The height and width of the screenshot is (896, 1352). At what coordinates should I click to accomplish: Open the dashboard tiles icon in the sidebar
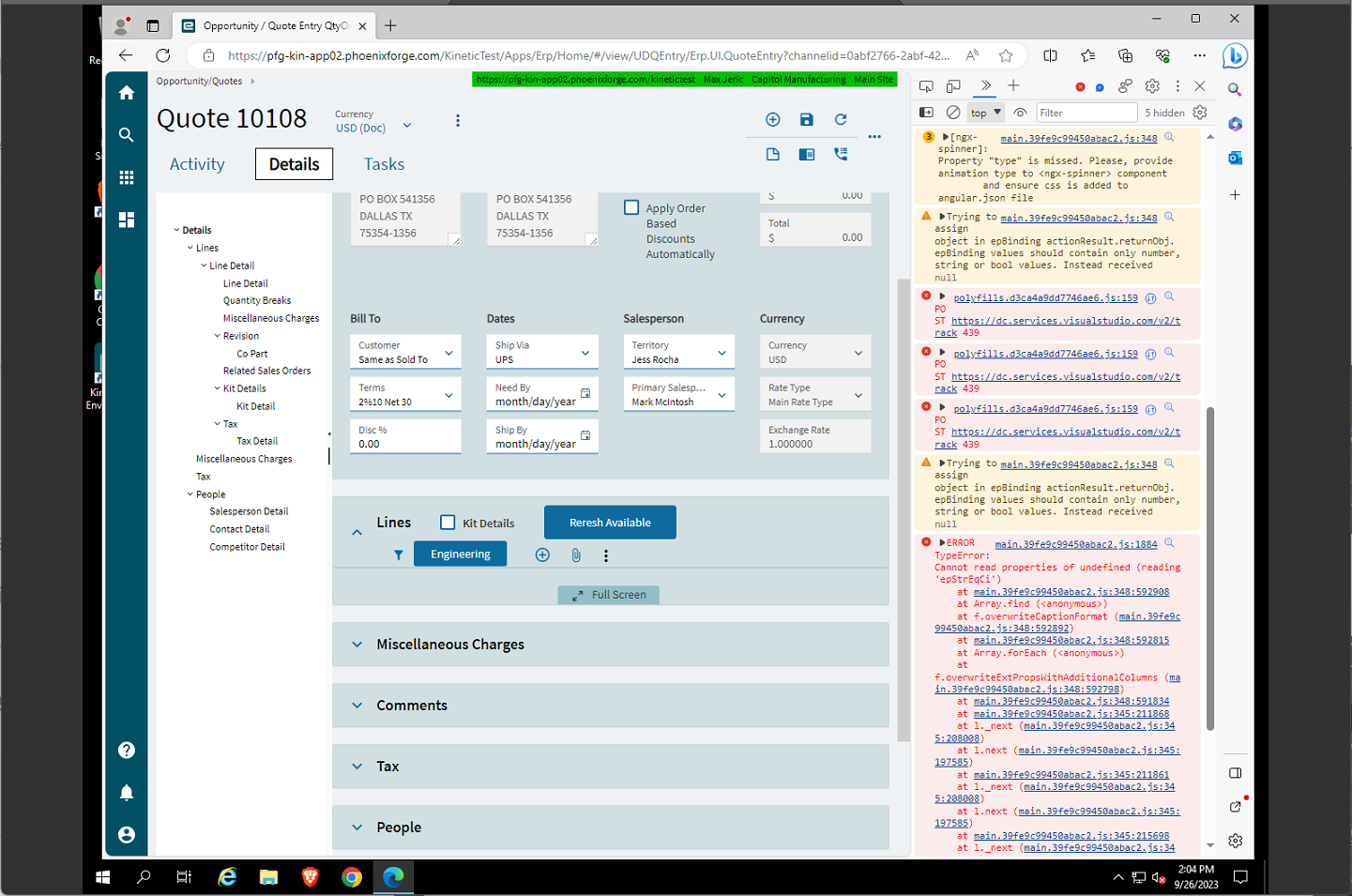click(x=127, y=220)
